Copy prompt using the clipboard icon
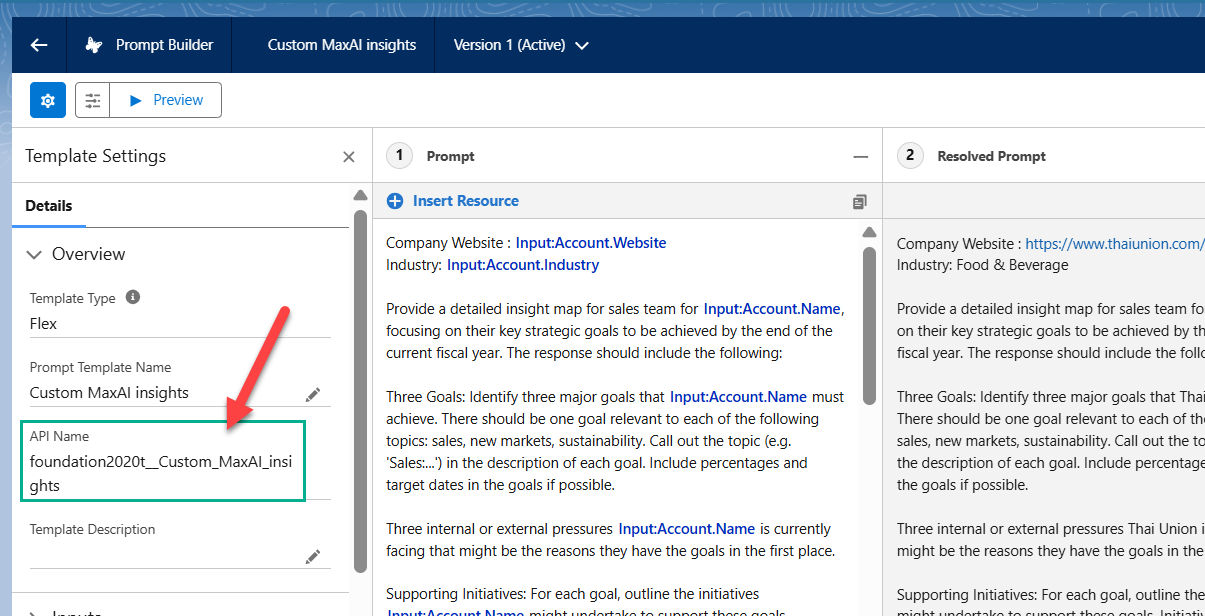The height and width of the screenshot is (616, 1205). 859,202
